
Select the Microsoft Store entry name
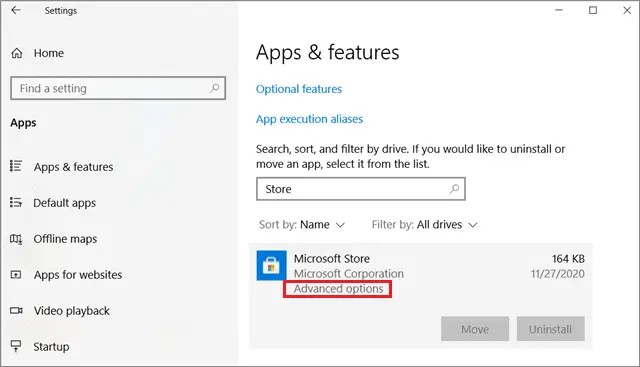[332, 258]
